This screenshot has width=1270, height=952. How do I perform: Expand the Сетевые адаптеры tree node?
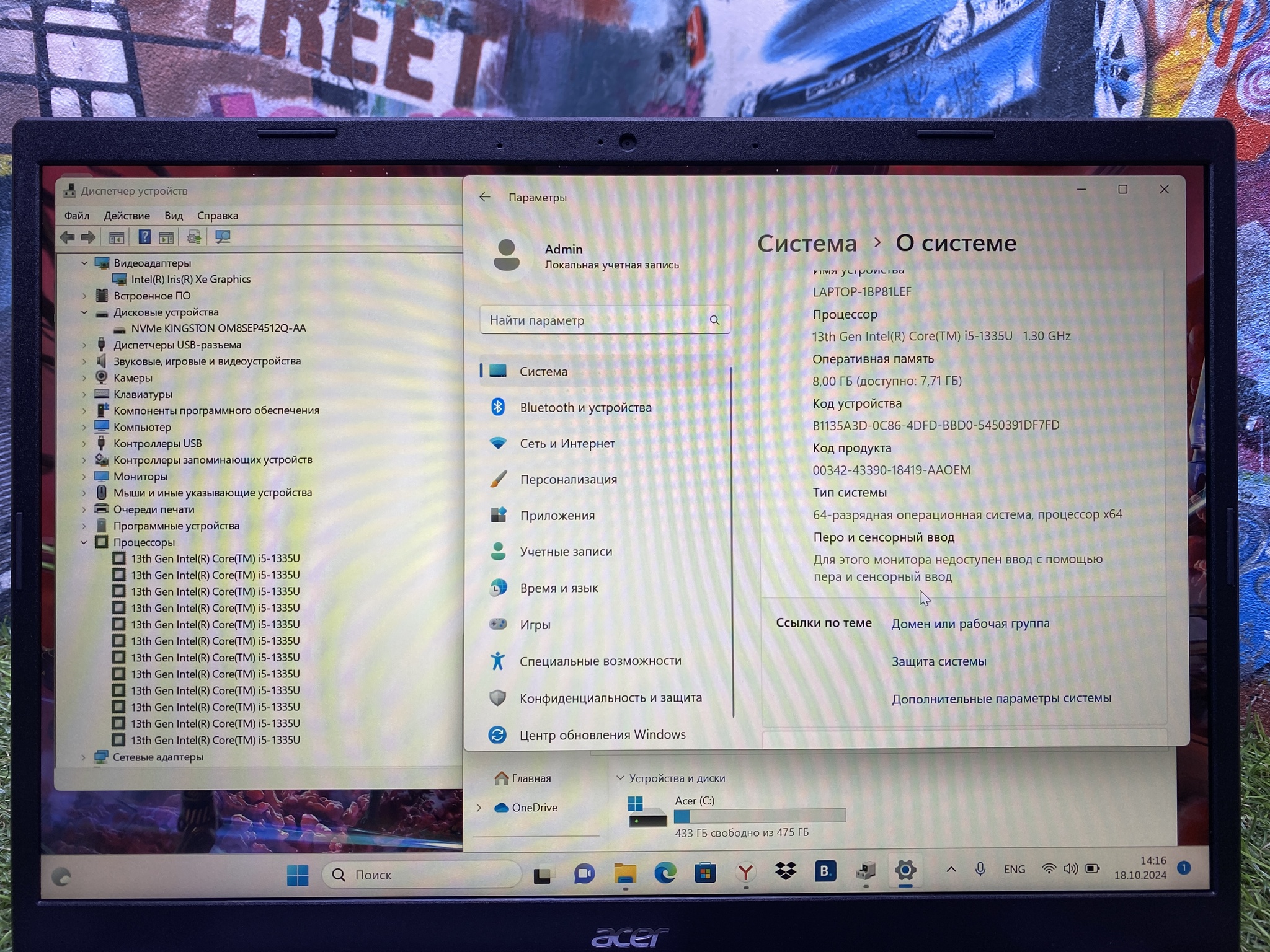84,757
